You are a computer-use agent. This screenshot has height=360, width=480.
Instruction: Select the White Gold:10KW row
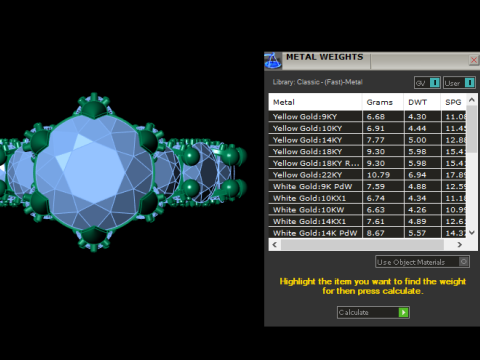[x=367, y=210]
